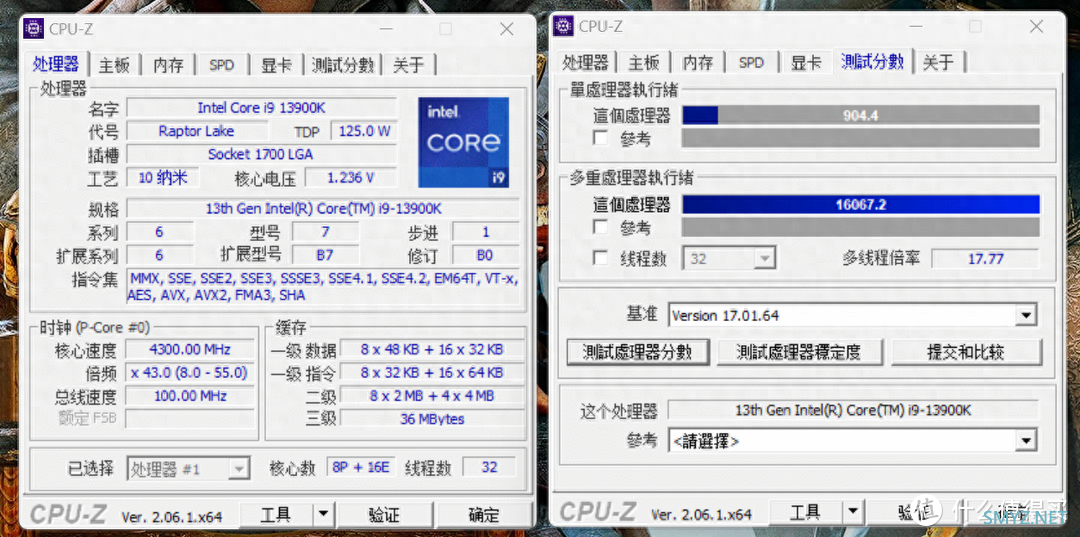Close the right CPU-Z window
The height and width of the screenshot is (537, 1080).
click(x=1037, y=26)
